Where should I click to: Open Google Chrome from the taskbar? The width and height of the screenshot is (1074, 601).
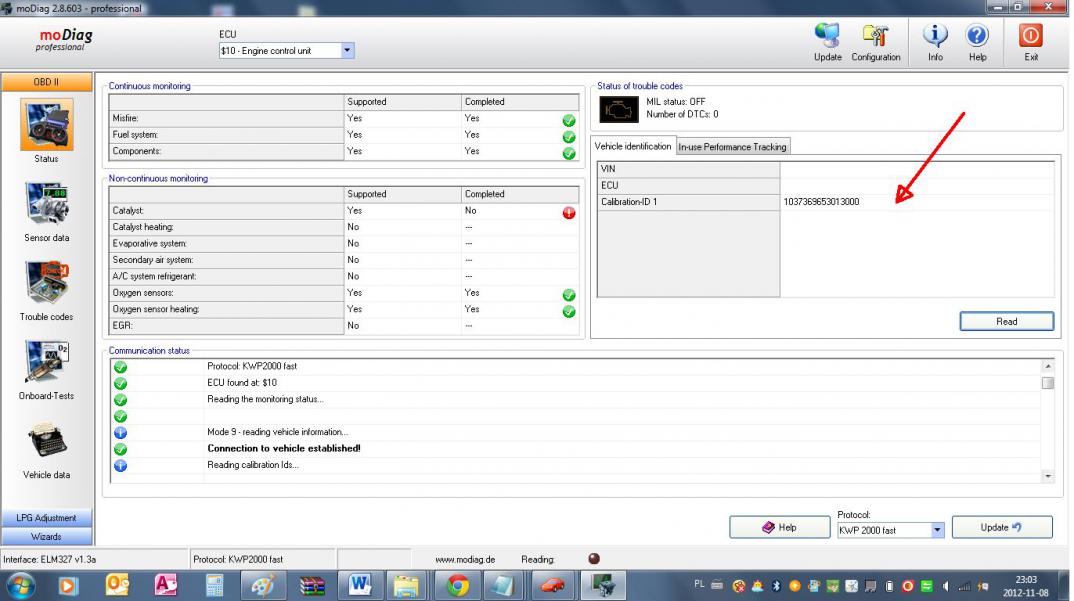pyautogui.click(x=458, y=585)
